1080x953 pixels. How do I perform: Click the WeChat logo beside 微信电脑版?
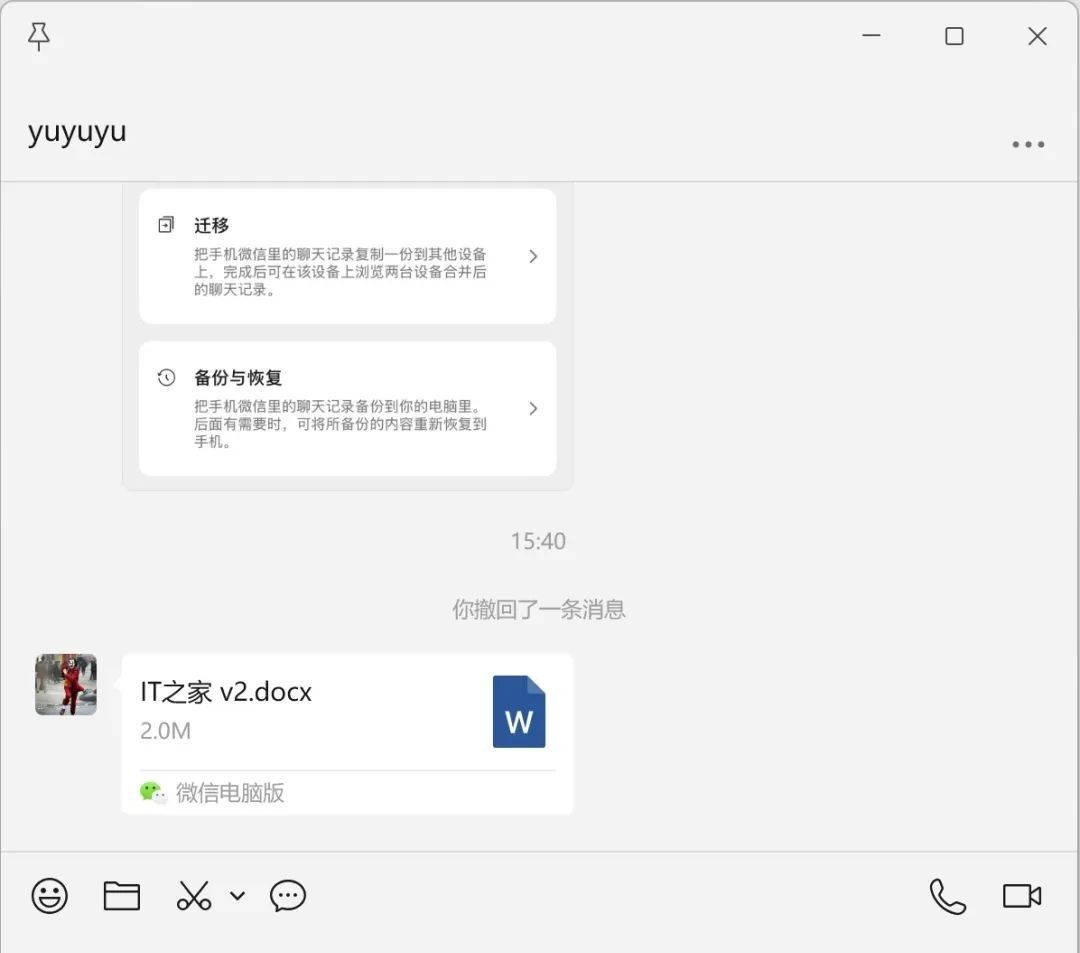click(x=152, y=792)
